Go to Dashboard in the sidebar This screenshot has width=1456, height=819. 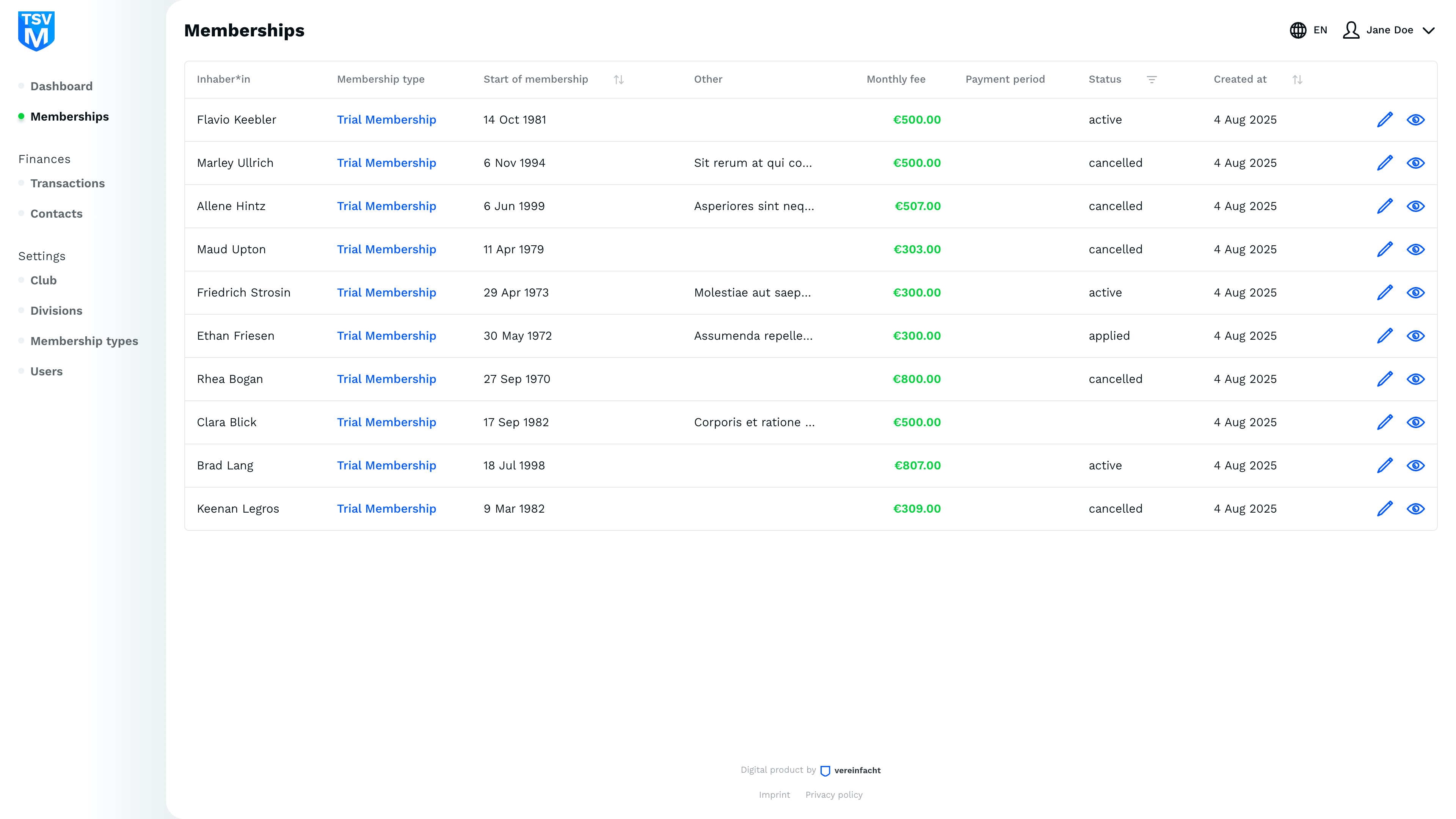[x=61, y=86]
